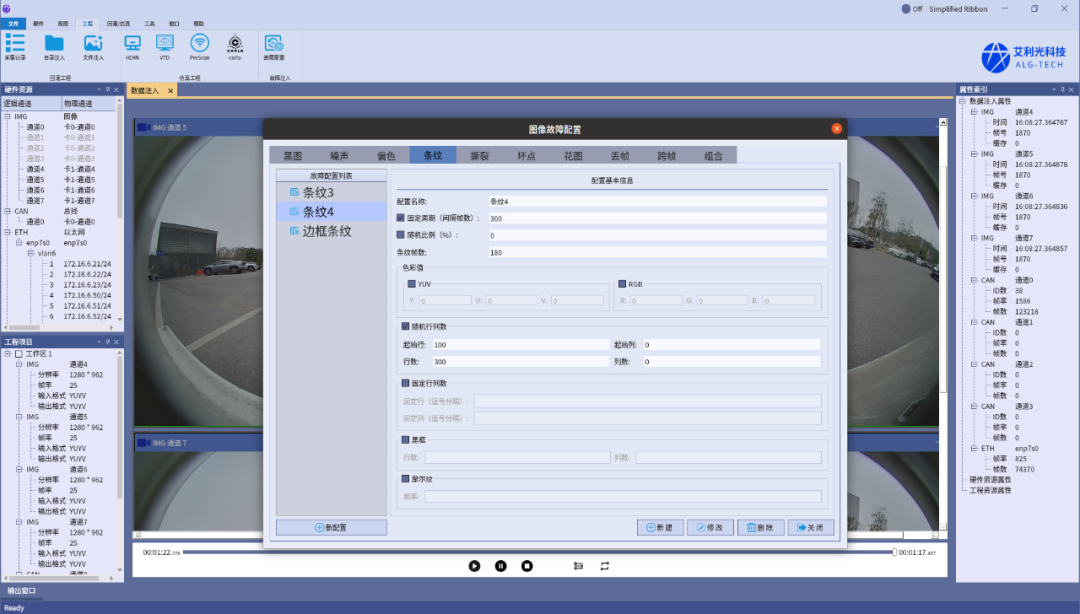
Task: Close the 属性索引 panel
Action: (1071, 90)
